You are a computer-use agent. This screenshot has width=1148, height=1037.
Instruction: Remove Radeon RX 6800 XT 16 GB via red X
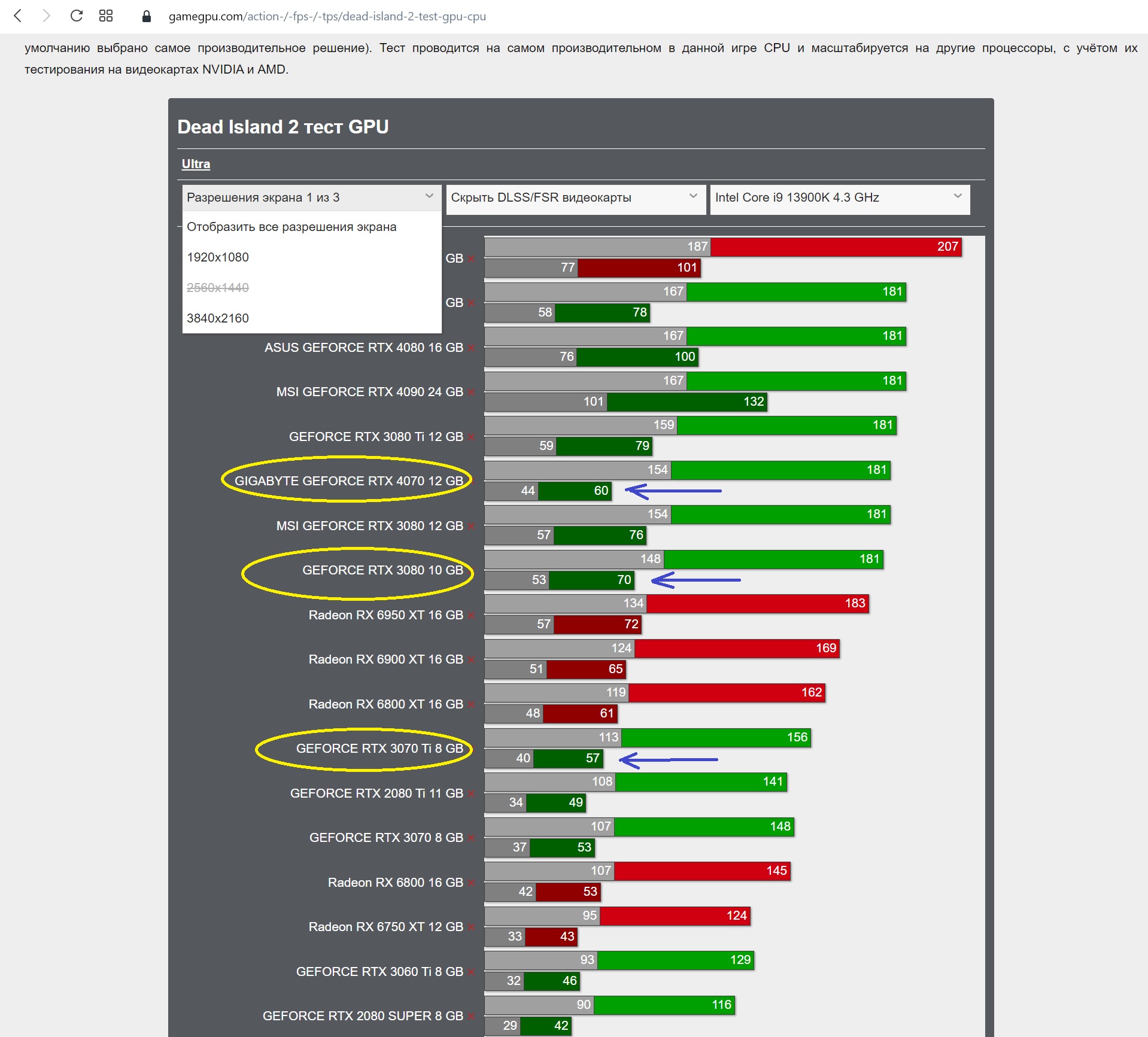tap(472, 704)
